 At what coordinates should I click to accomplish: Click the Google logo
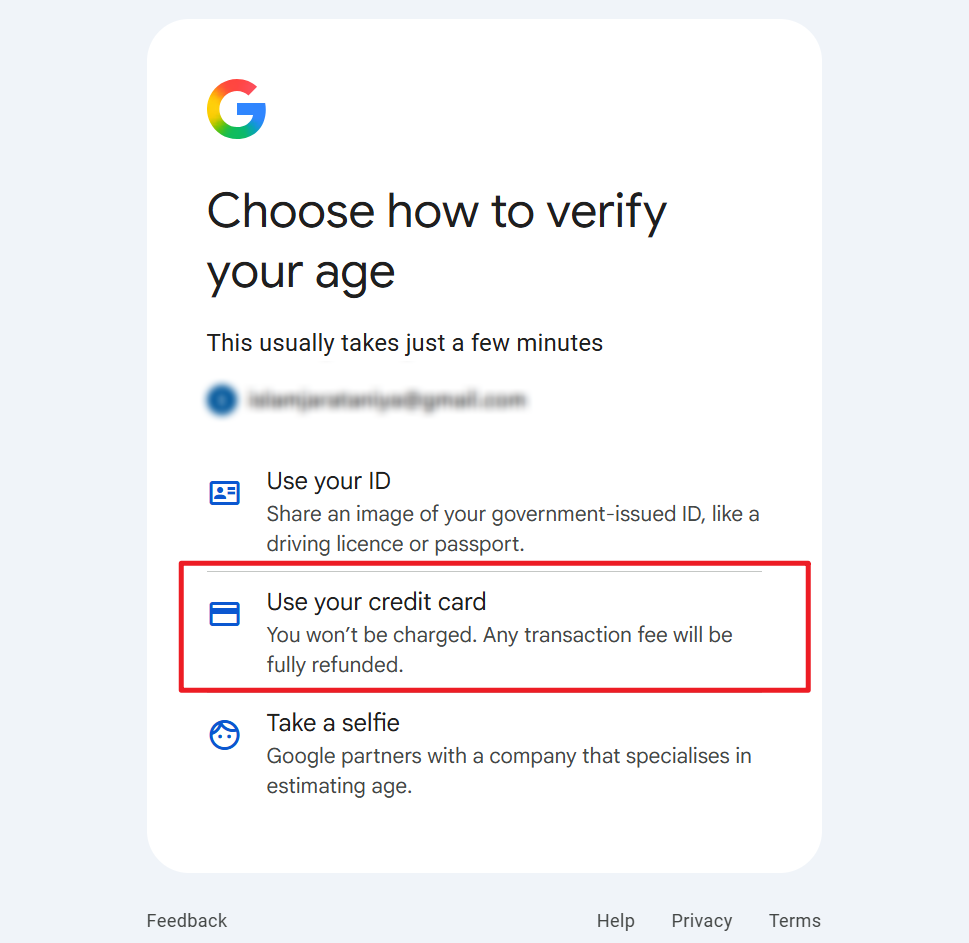click(236, 110)
